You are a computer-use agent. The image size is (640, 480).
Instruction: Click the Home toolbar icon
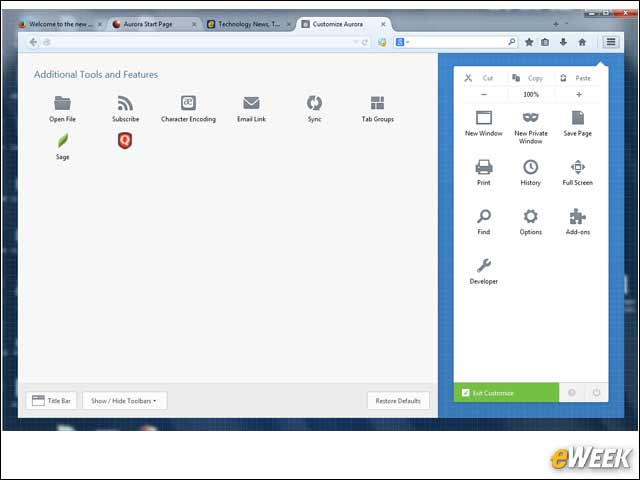tap(582, 42)
